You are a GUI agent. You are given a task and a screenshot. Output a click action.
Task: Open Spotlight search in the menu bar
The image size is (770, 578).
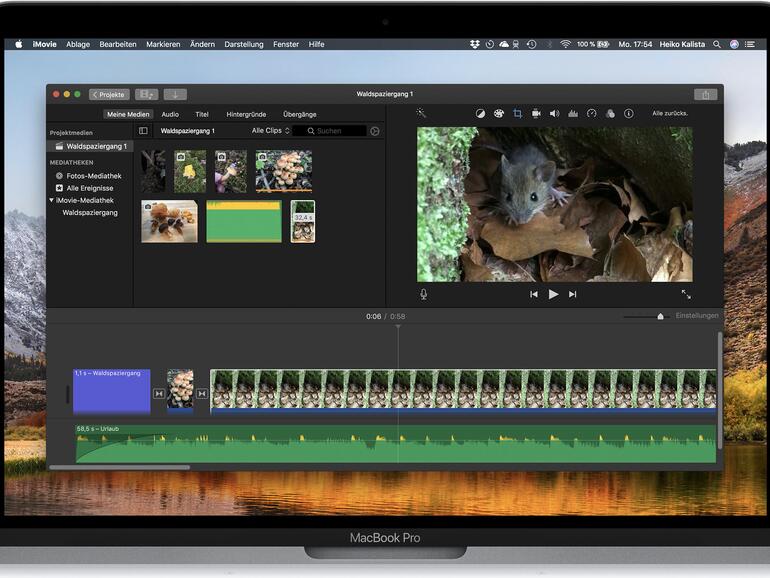tap(717, 44)
